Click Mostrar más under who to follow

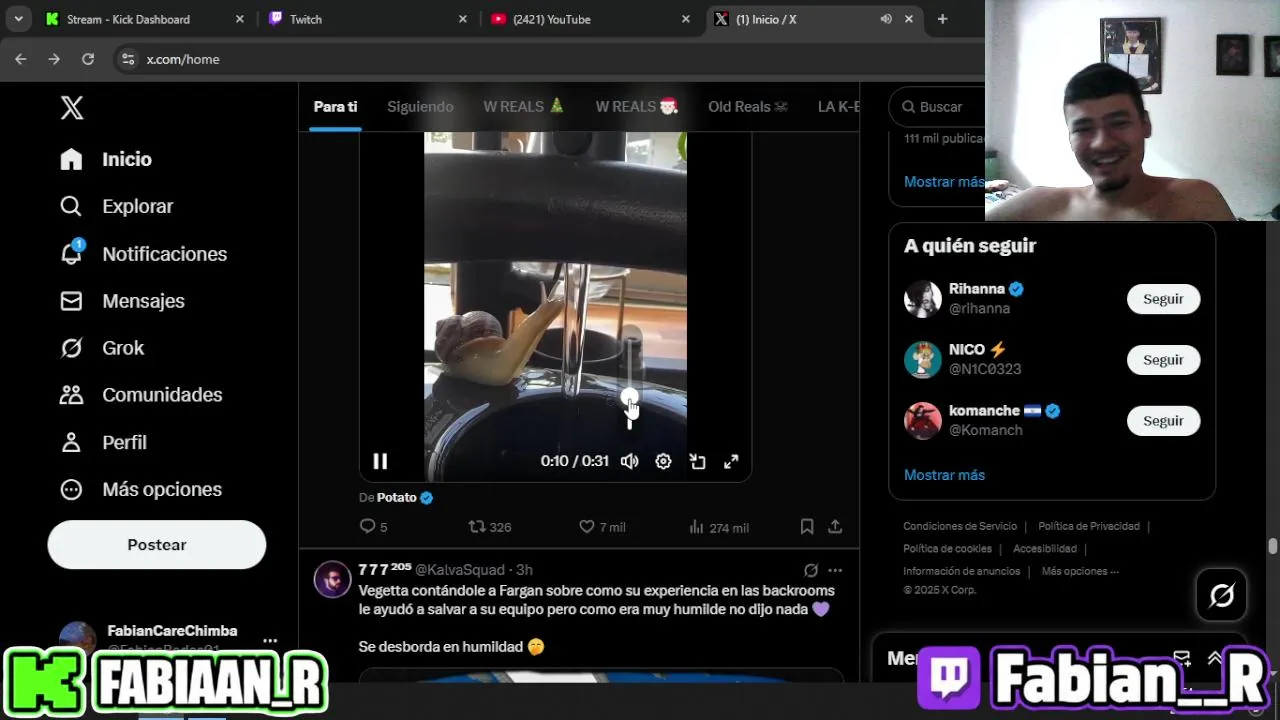coord(944,475)
